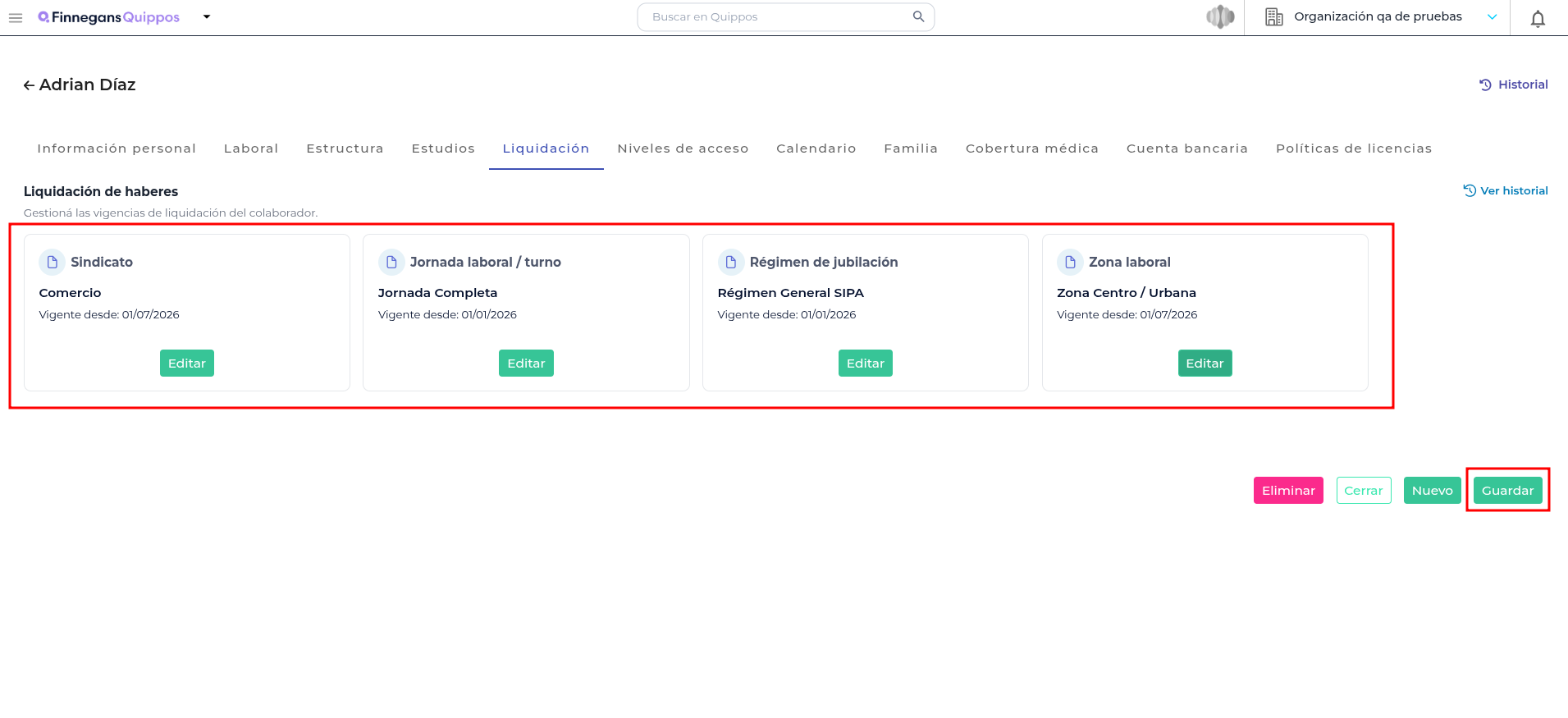Switch to Cobertura médica tab
Viewport: 1568px width, 718px height.
pos(1032,149)
